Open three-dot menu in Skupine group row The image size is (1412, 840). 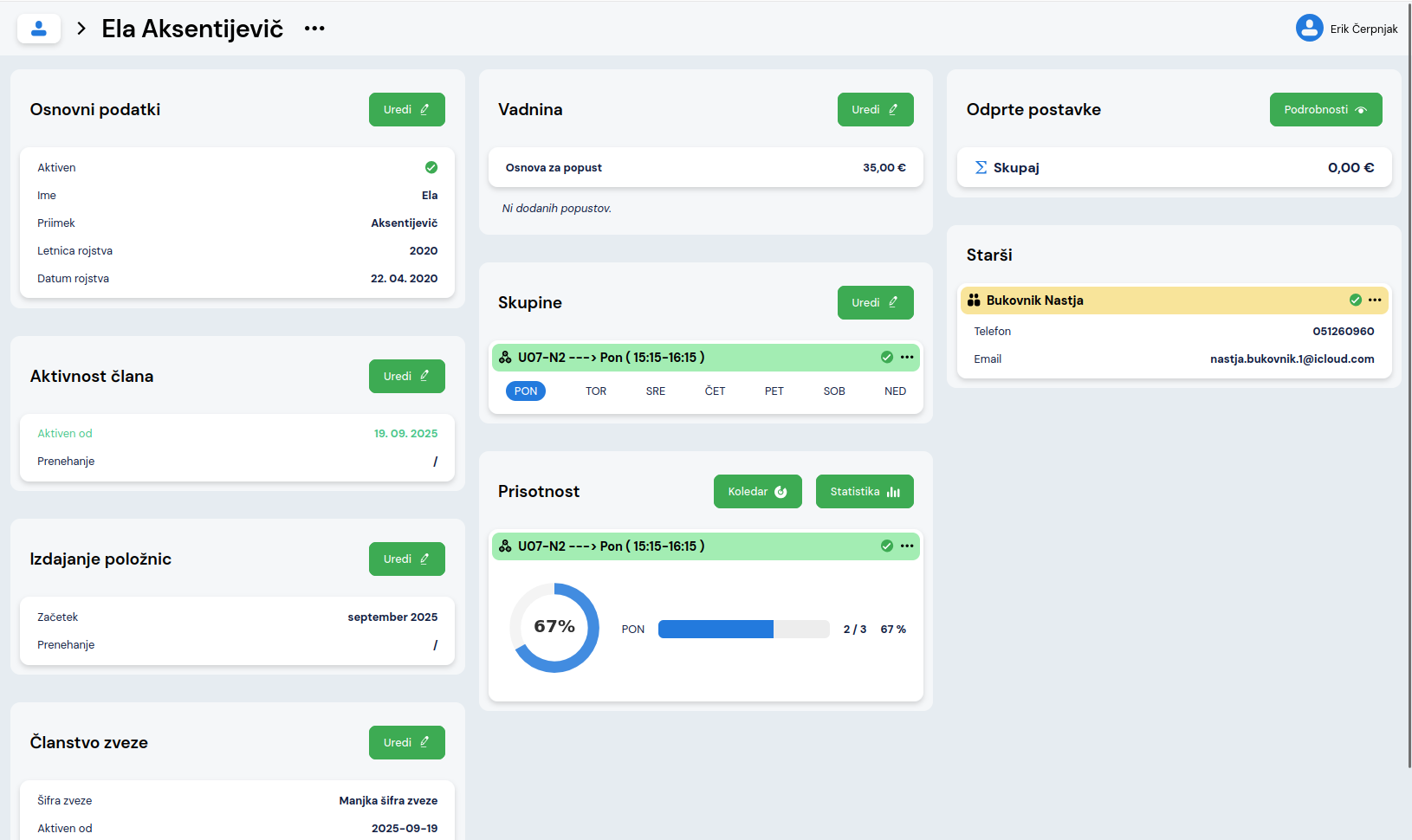(907, 358)
